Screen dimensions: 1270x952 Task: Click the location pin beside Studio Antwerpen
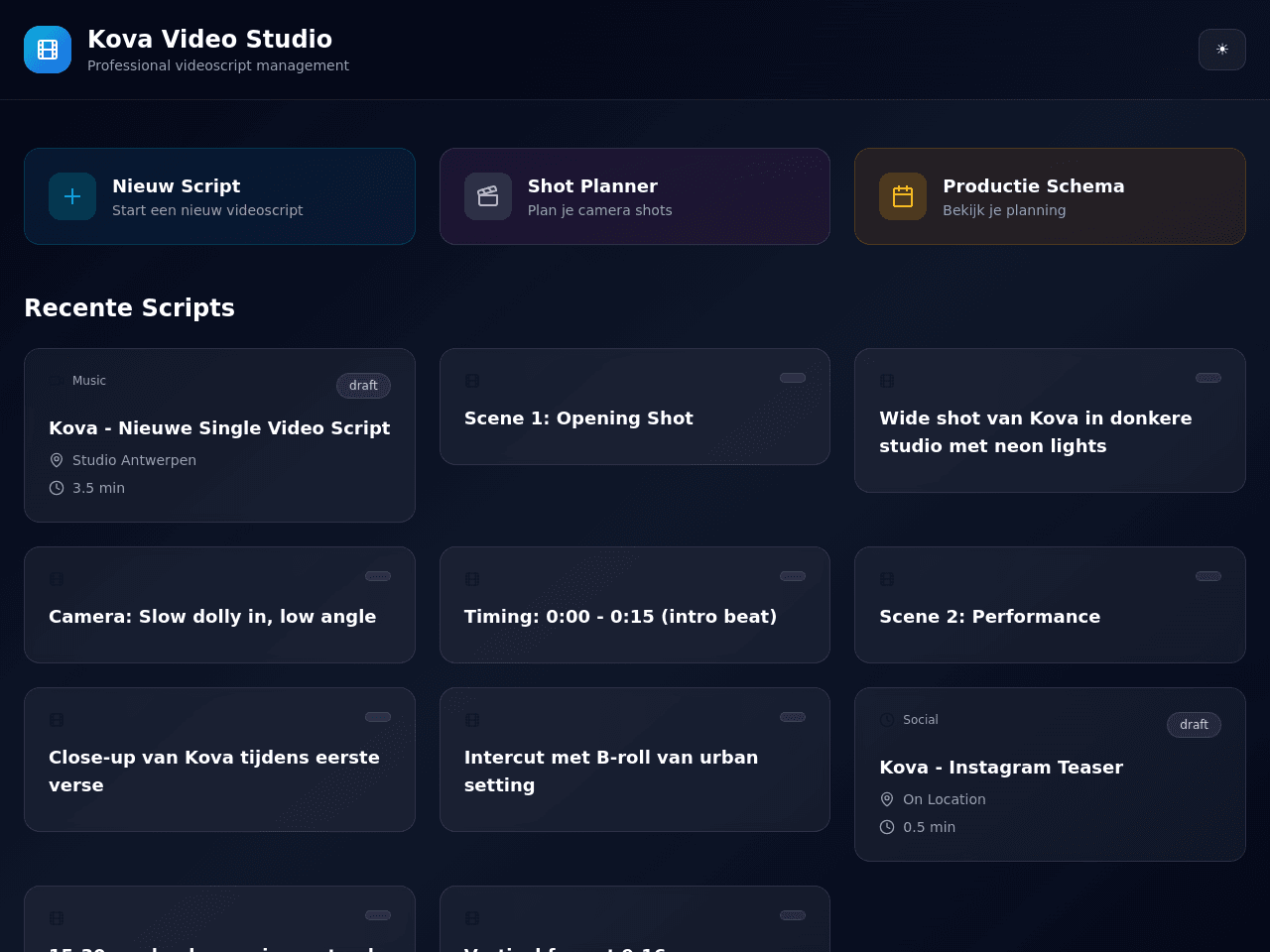tap(57, 460)
